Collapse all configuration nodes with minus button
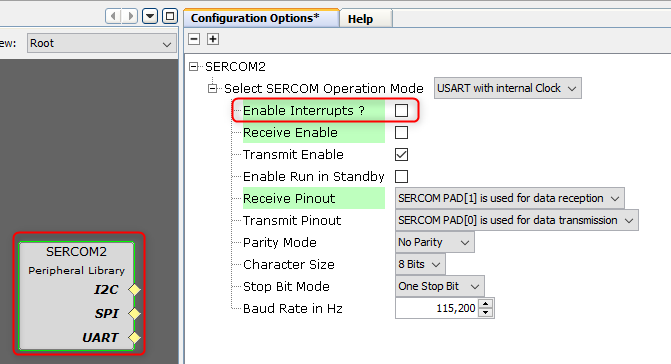671x364 pixels. pos(194,39)
